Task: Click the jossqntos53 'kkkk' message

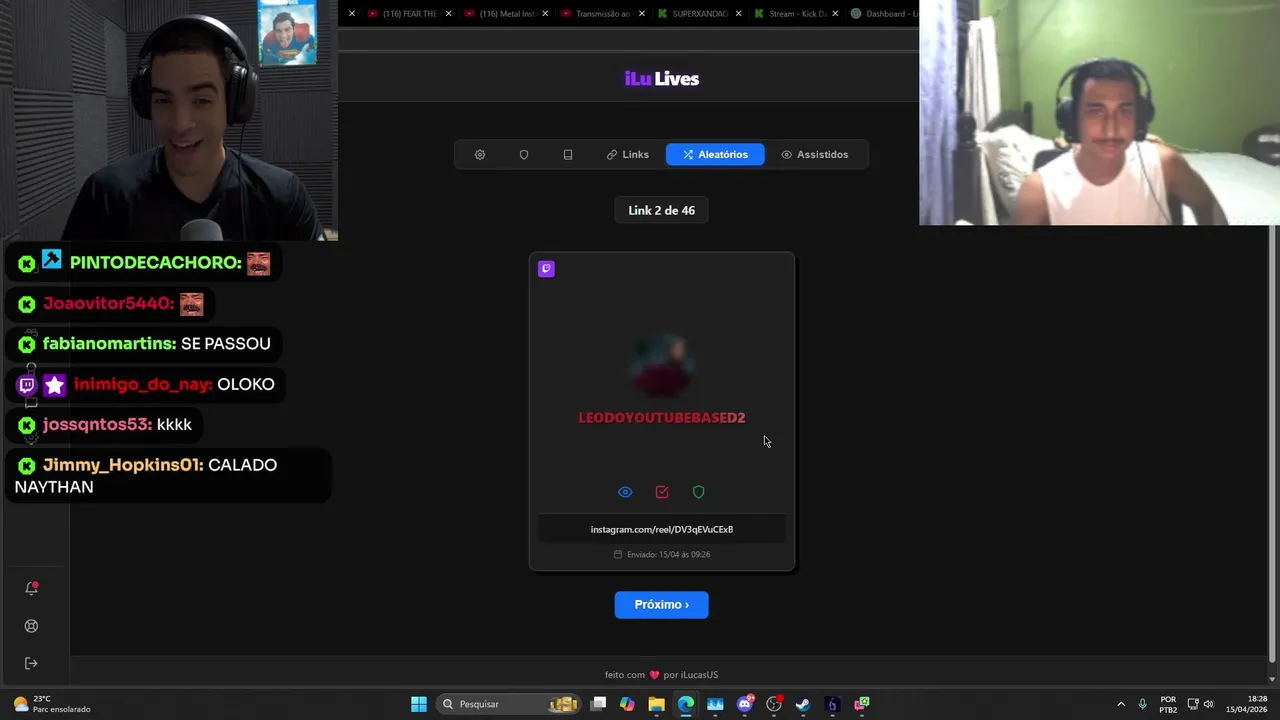Action: coord(105,425)
